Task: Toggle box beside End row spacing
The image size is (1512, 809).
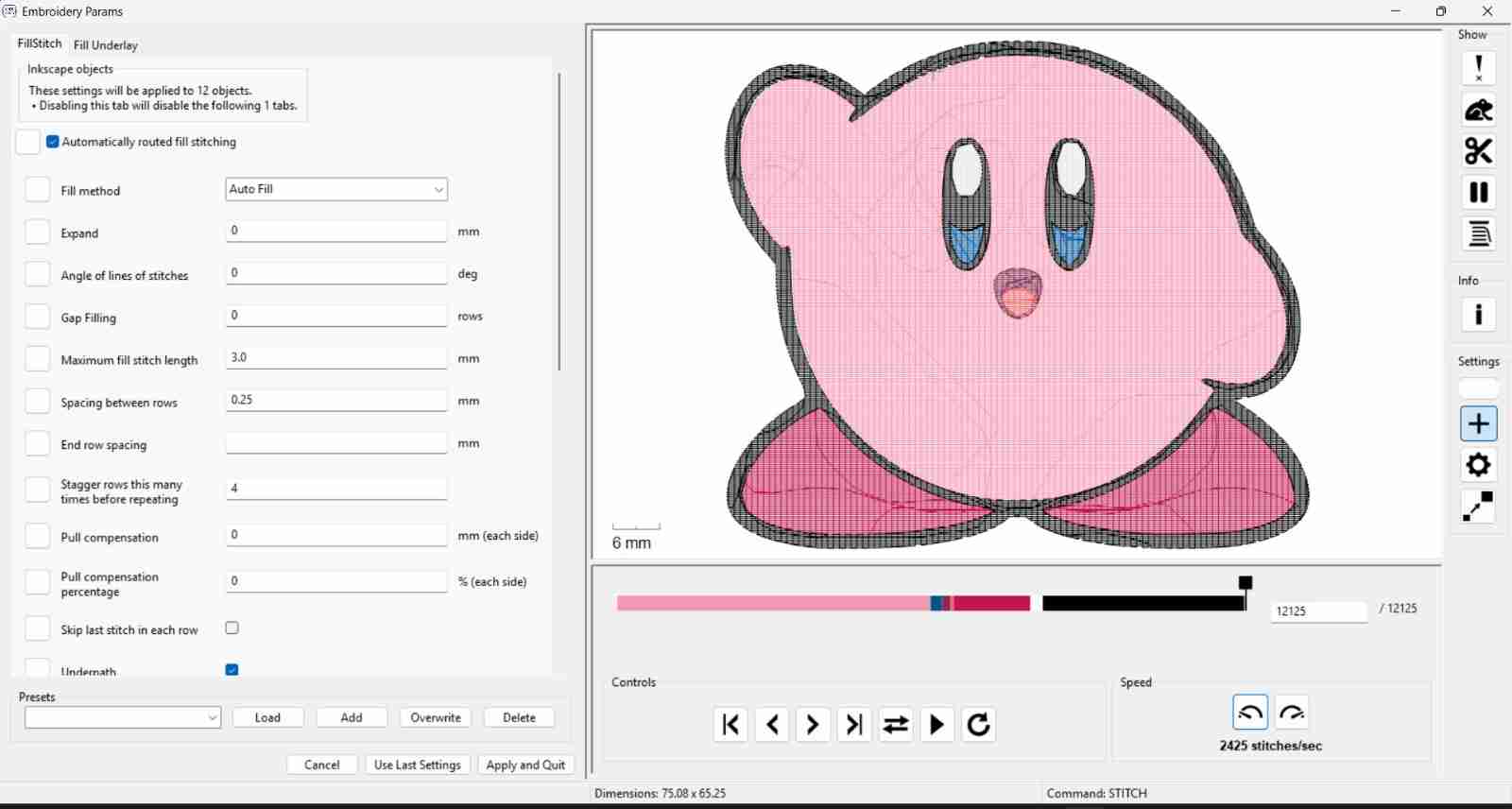Action: [38, 444]
